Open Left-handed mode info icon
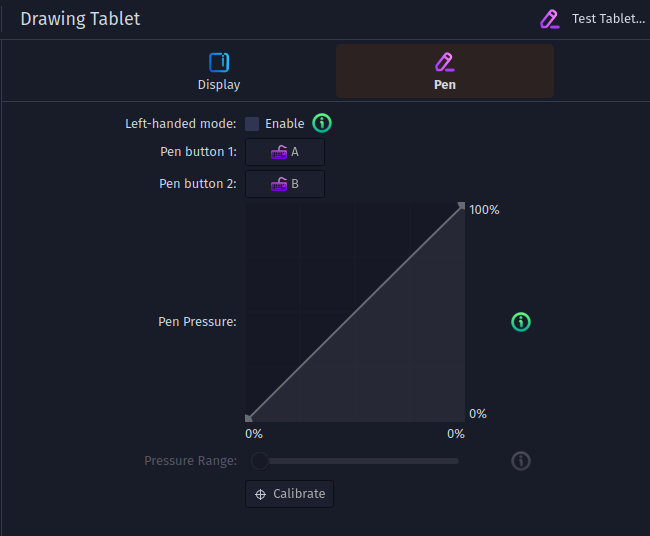This screenshot has width=650, height=536. [x=322, y=123]
